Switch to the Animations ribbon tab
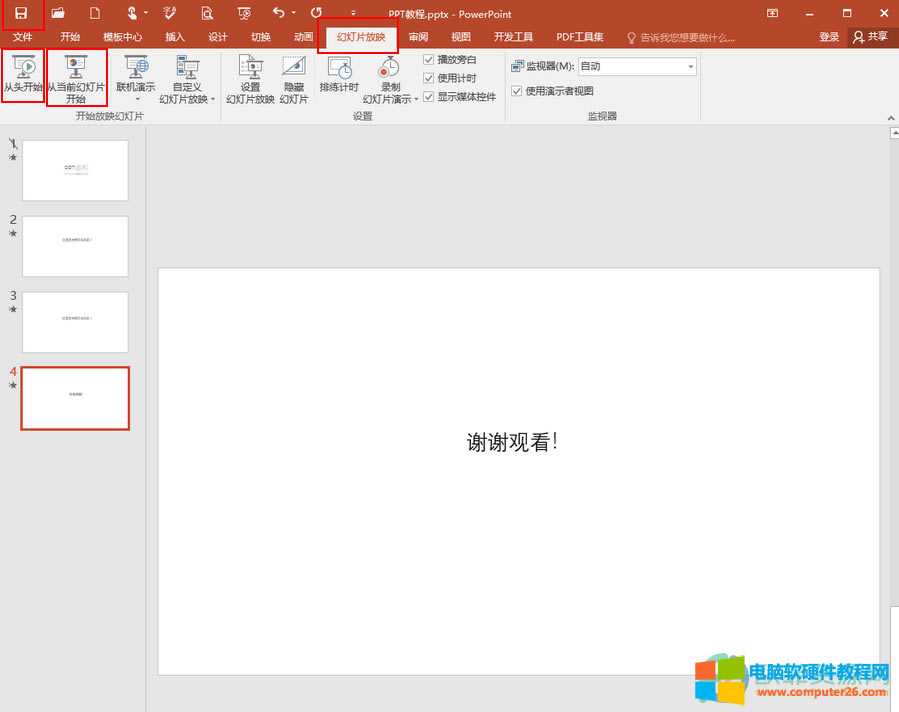The width and height of the screenshot is (899, 712). (302, 36)
